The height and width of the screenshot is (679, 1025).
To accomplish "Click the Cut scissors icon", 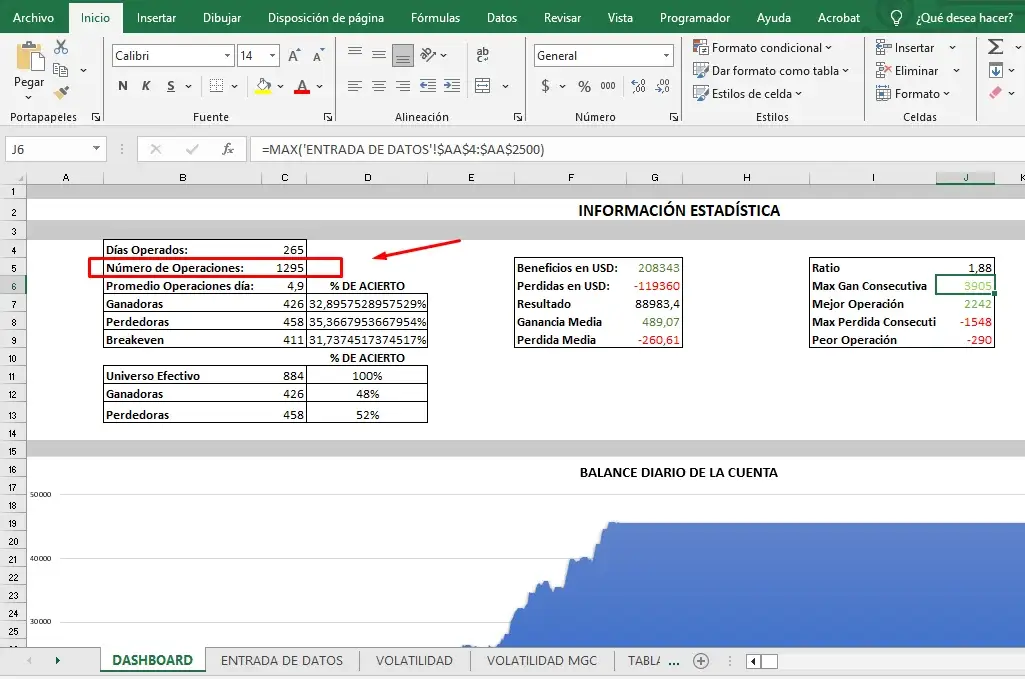I will click(61, 48).
